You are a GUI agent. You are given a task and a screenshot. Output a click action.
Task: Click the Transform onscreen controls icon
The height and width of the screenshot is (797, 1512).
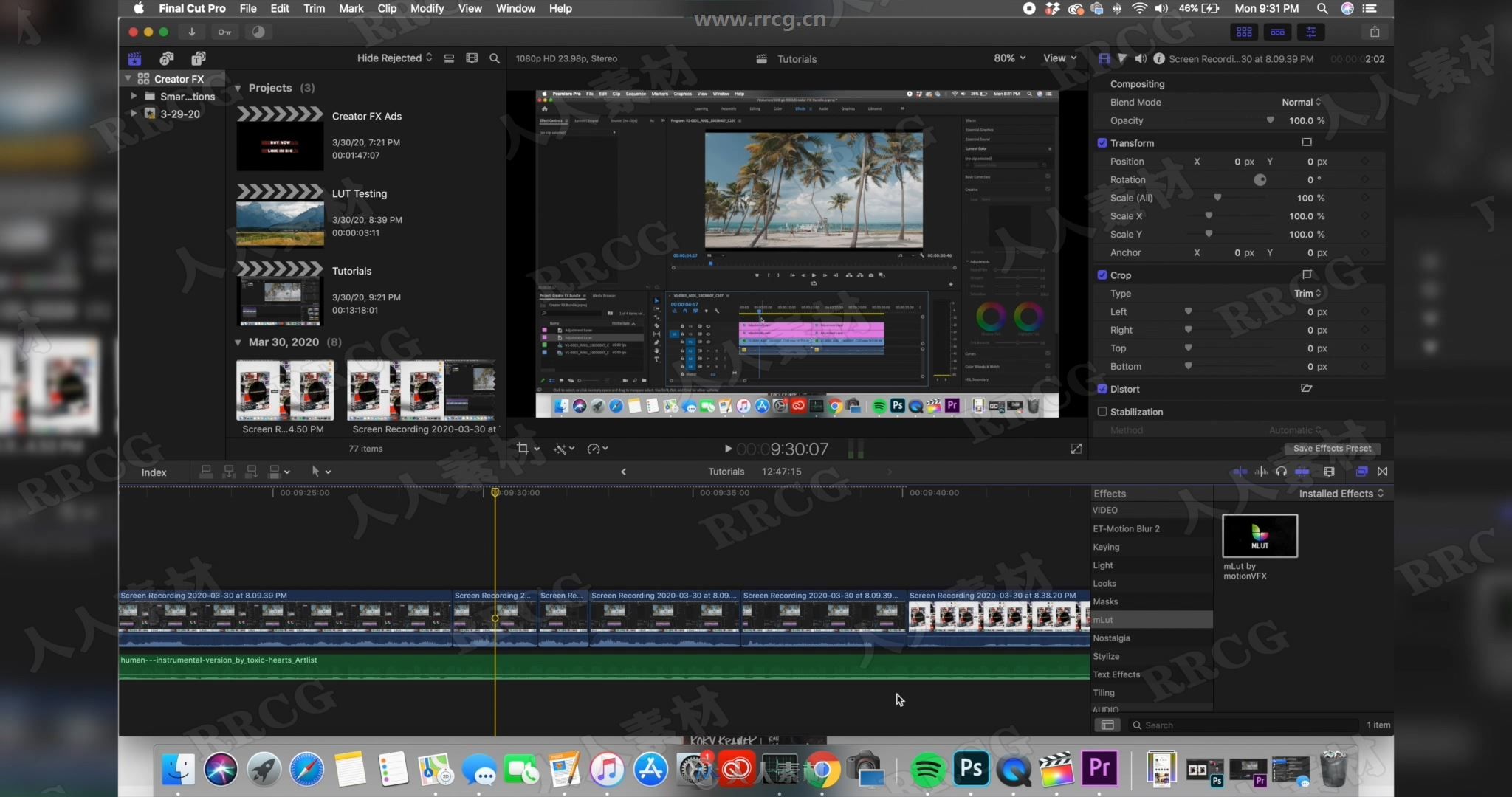[1307, 142]
